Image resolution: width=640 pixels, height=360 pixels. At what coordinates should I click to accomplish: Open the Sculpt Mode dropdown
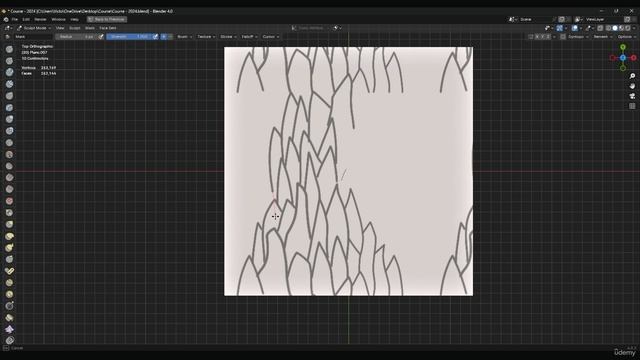(34, 28)
